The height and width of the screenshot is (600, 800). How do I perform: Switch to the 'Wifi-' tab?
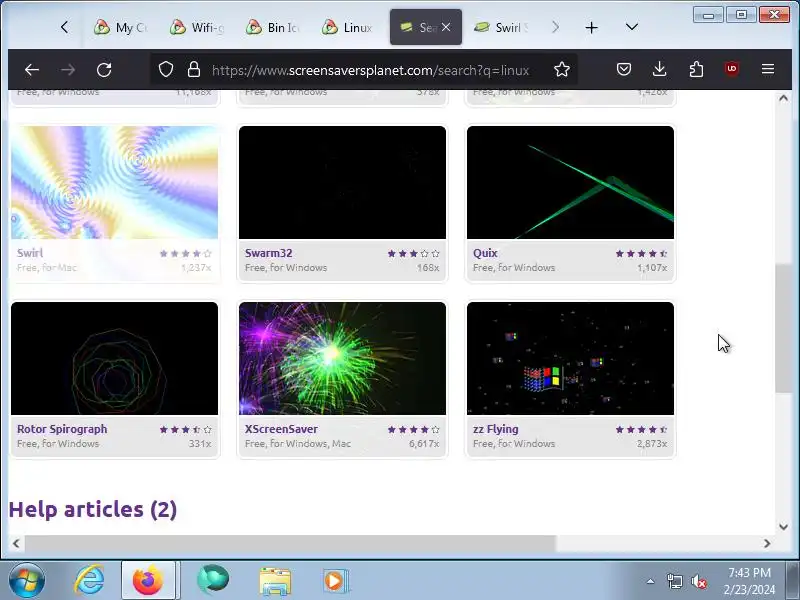point(197,28)
